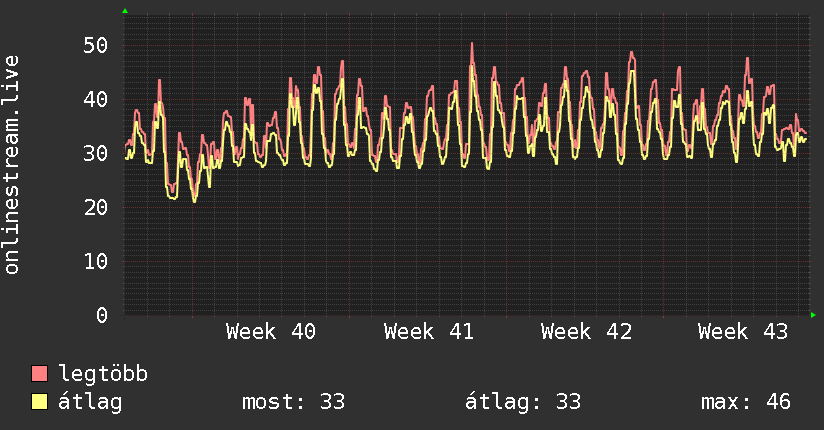Click the yellow átlag legend swatch

[x=39, y=402]
